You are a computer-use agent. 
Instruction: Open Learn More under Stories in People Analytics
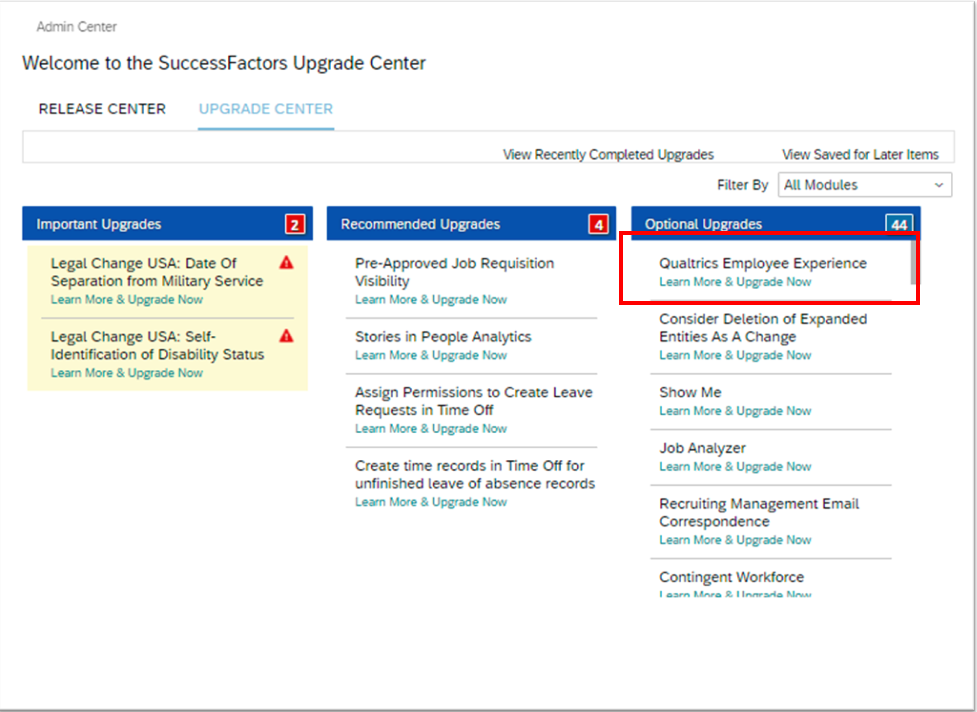pos(431,355)
